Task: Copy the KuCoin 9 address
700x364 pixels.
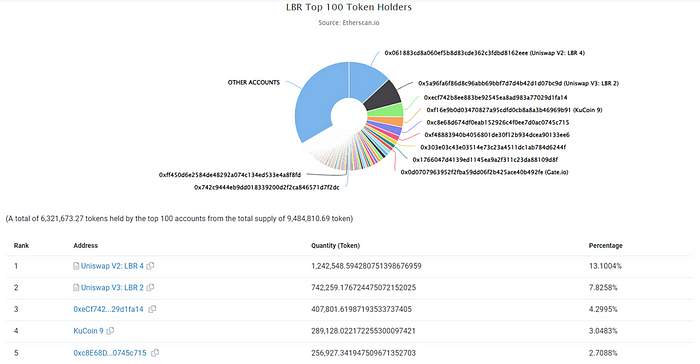Action: pyautogui.click(x=110, y=331)
